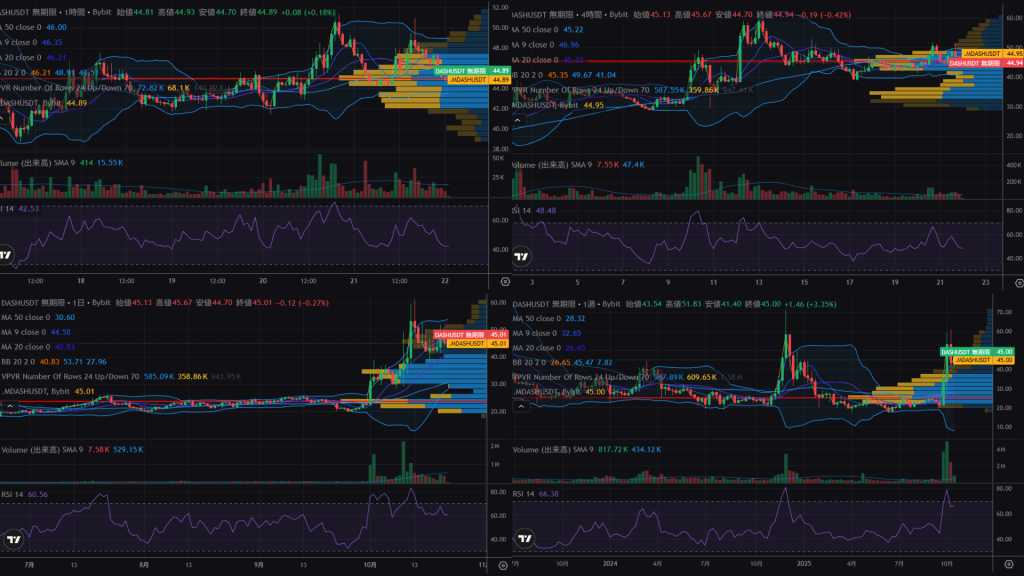Select the RSI 14 legend on the 1日 chart
1024x576 pixels.
(12, 494)
